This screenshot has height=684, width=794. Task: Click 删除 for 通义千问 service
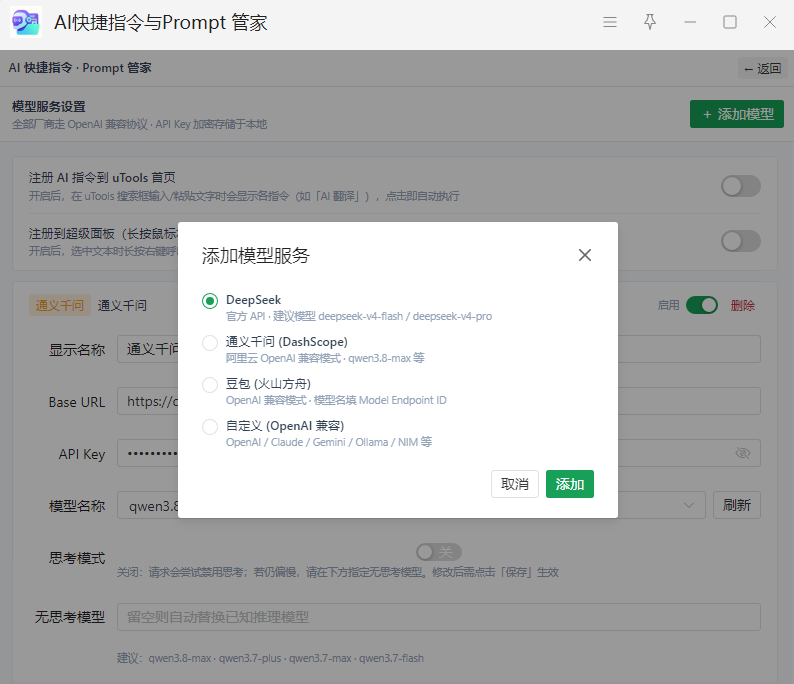point(742,305)
